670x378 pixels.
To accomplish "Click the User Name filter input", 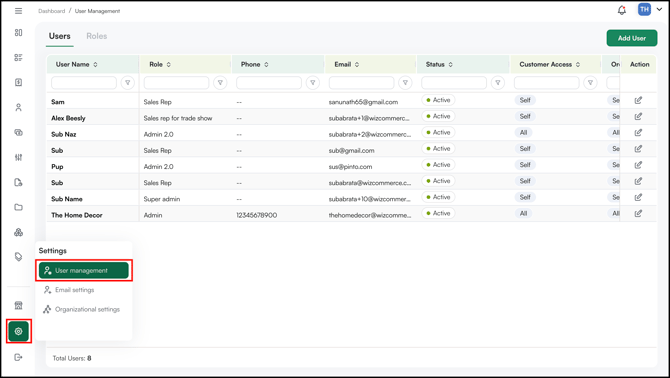I will click(x=84, y=82).
